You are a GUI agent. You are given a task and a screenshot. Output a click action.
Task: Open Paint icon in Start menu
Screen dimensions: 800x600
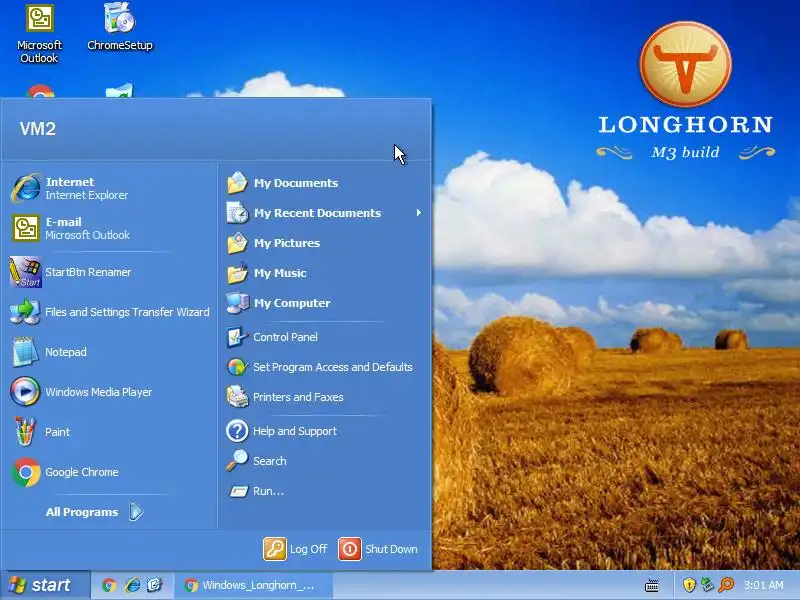coord(24,432)
